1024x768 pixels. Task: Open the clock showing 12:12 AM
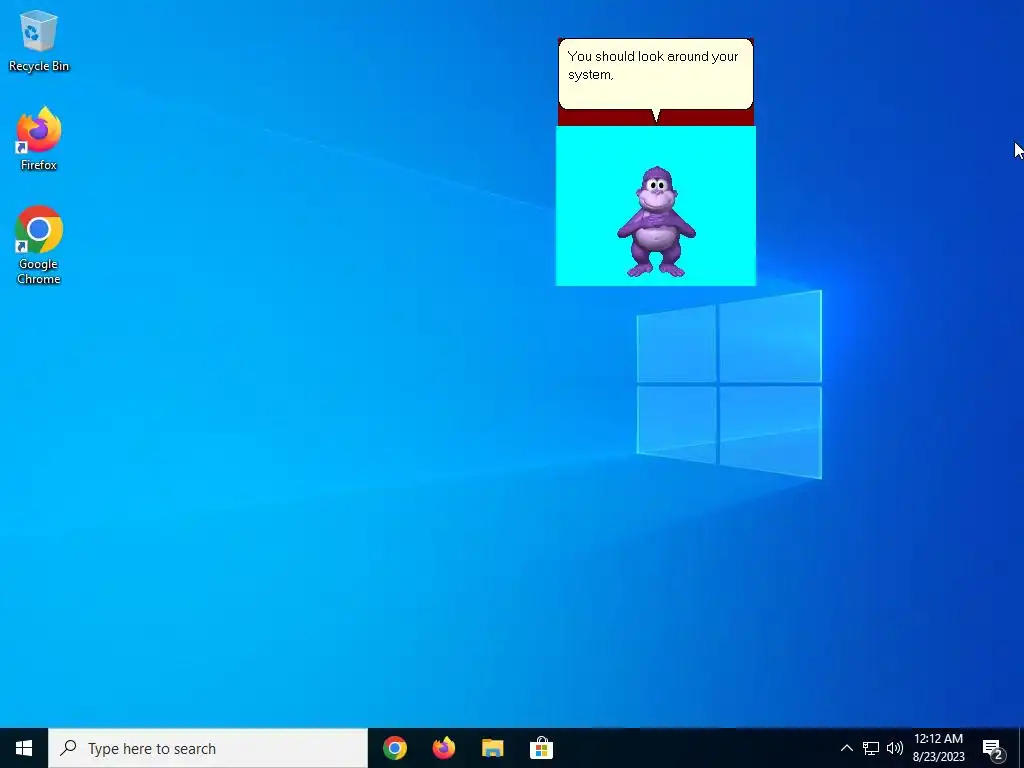(x=938, y=748)
